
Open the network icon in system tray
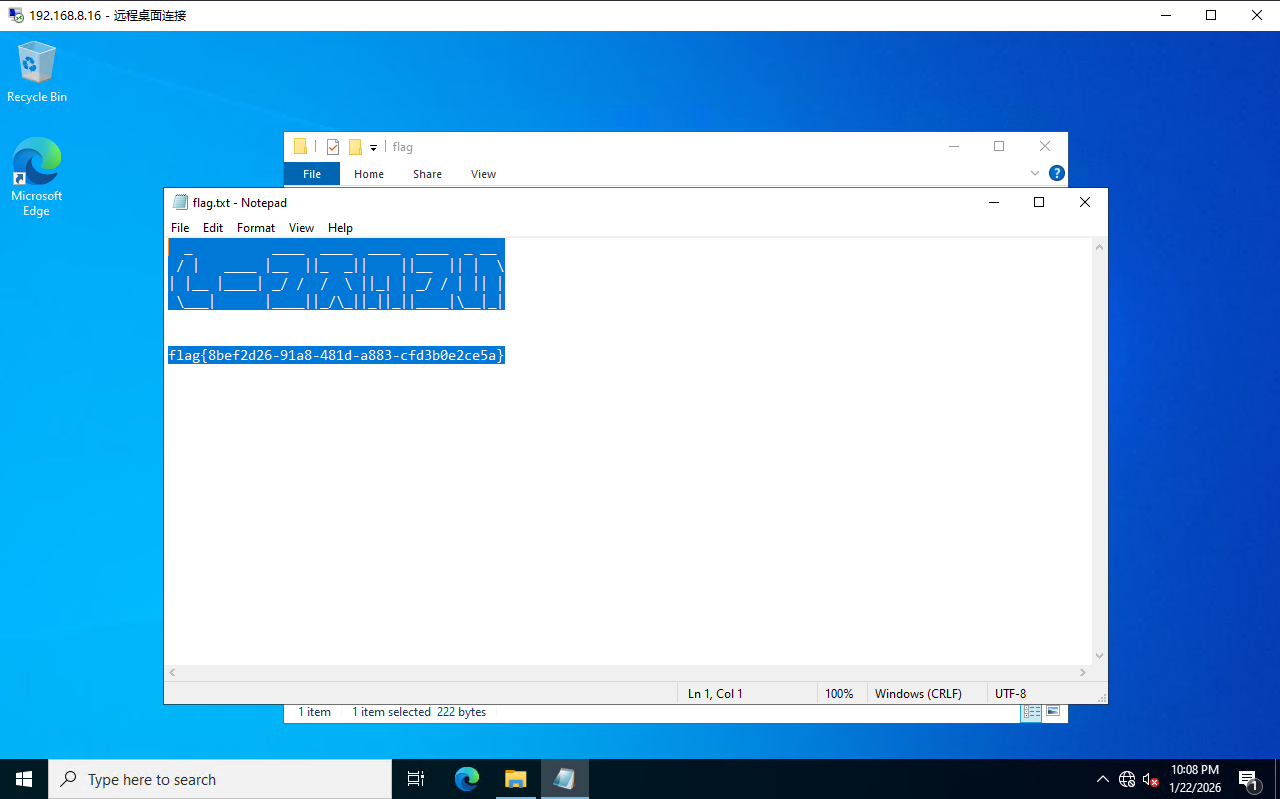tap(1127, 779)
